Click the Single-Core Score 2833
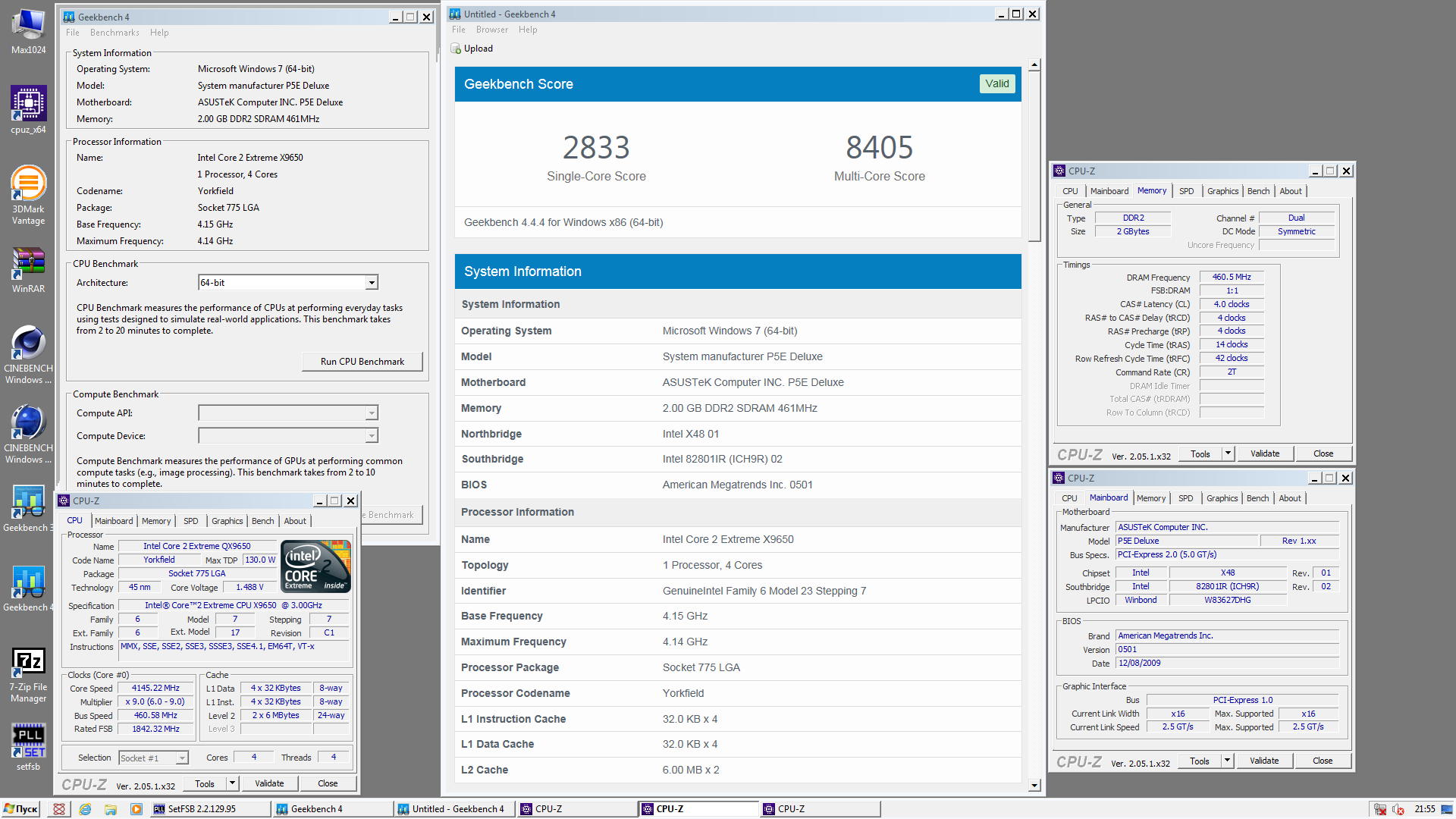Screen dimensions: 1456x819 pos(596,147)
